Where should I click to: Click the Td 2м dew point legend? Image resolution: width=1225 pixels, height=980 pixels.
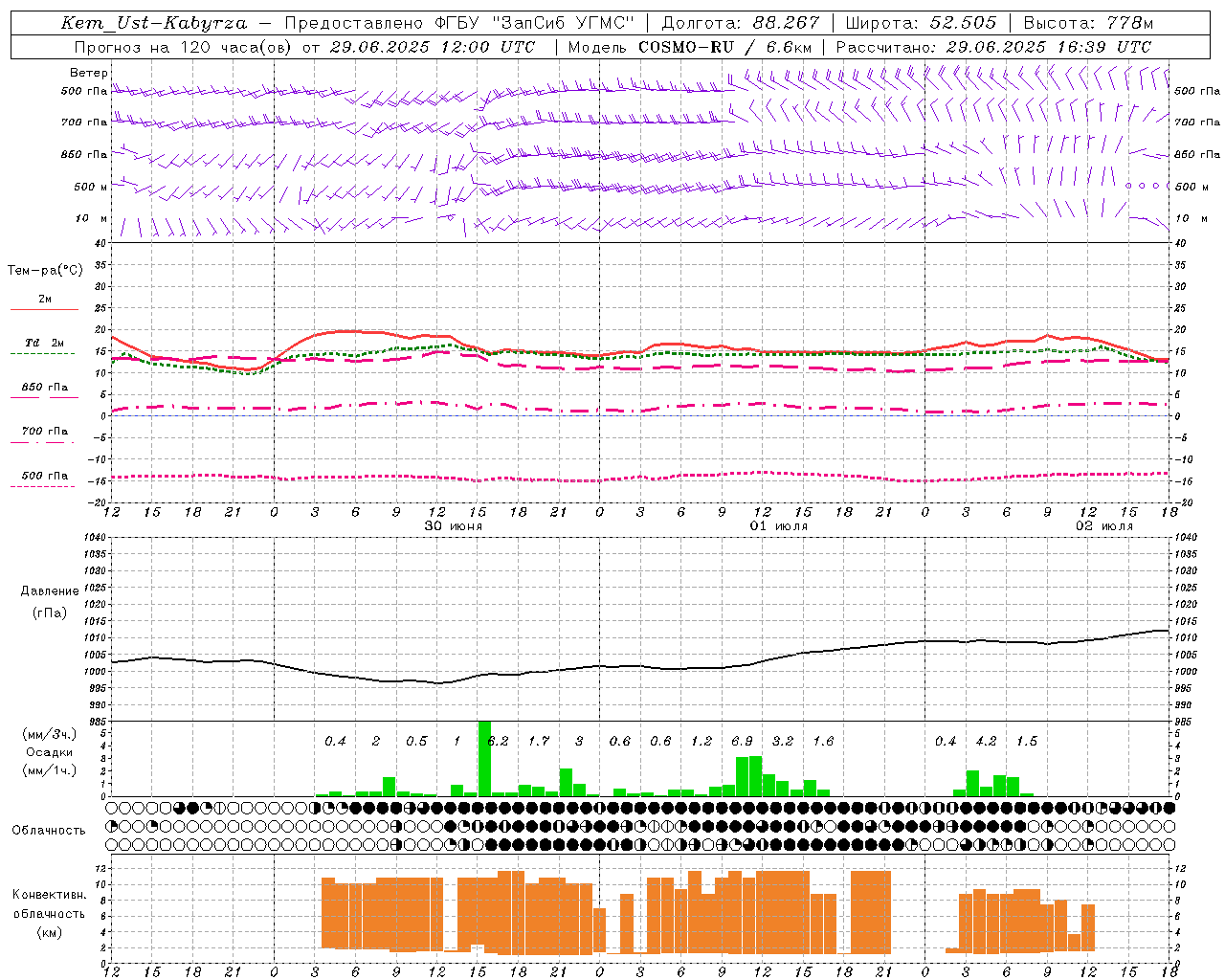(x=44, y=343)
